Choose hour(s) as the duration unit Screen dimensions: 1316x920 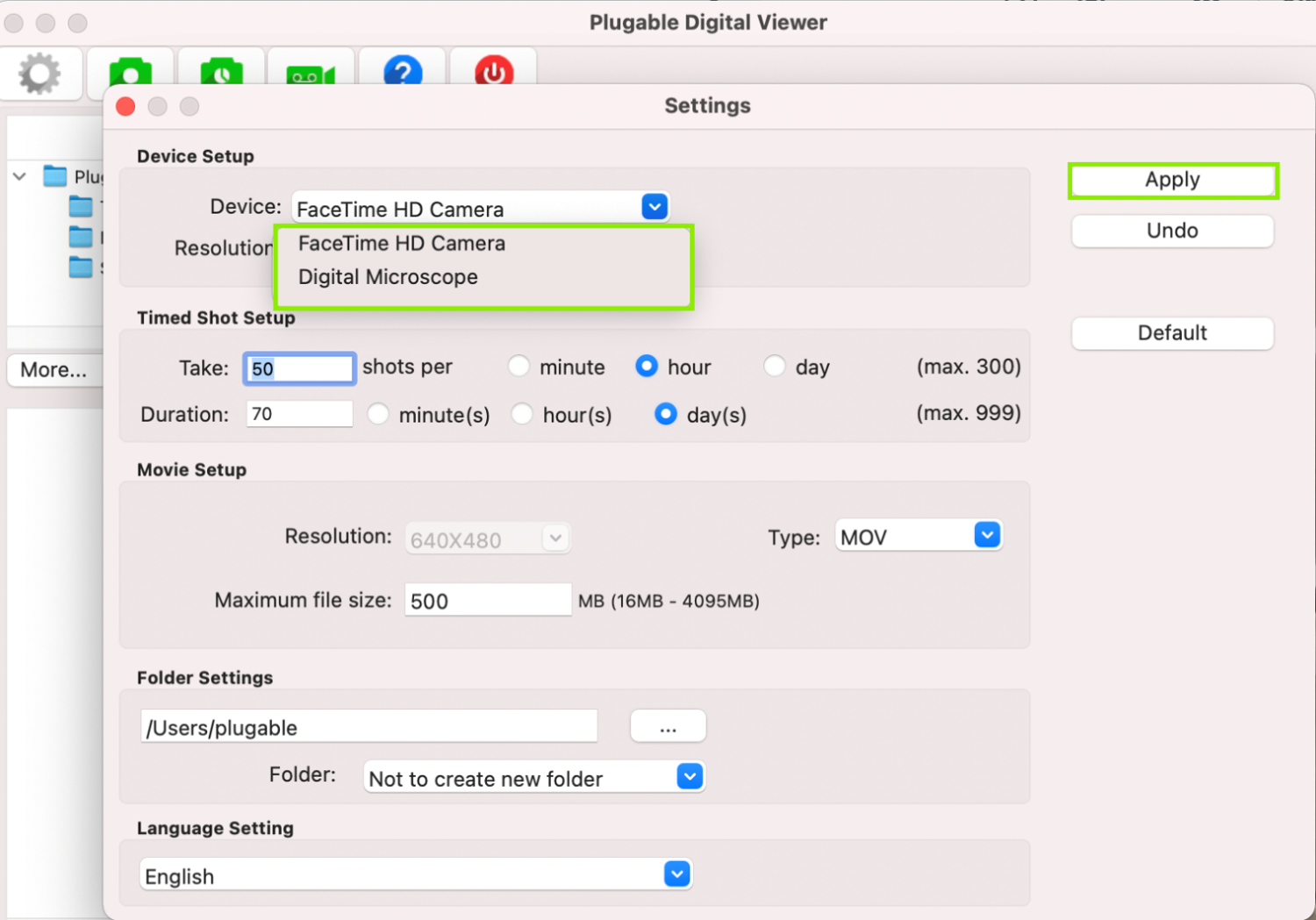522,414
